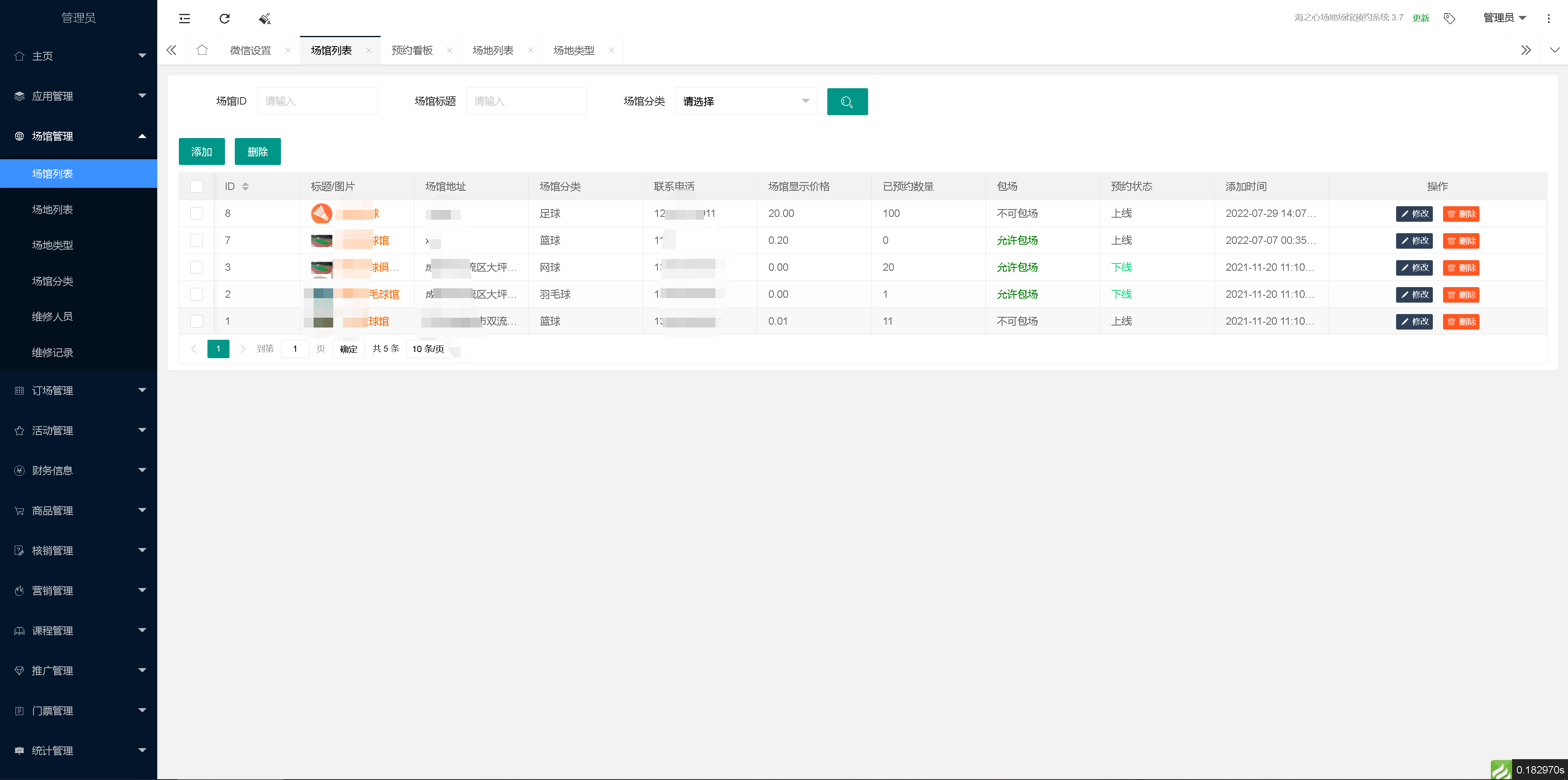
Task: Click the green 添加 button
Action: (201, 152)
